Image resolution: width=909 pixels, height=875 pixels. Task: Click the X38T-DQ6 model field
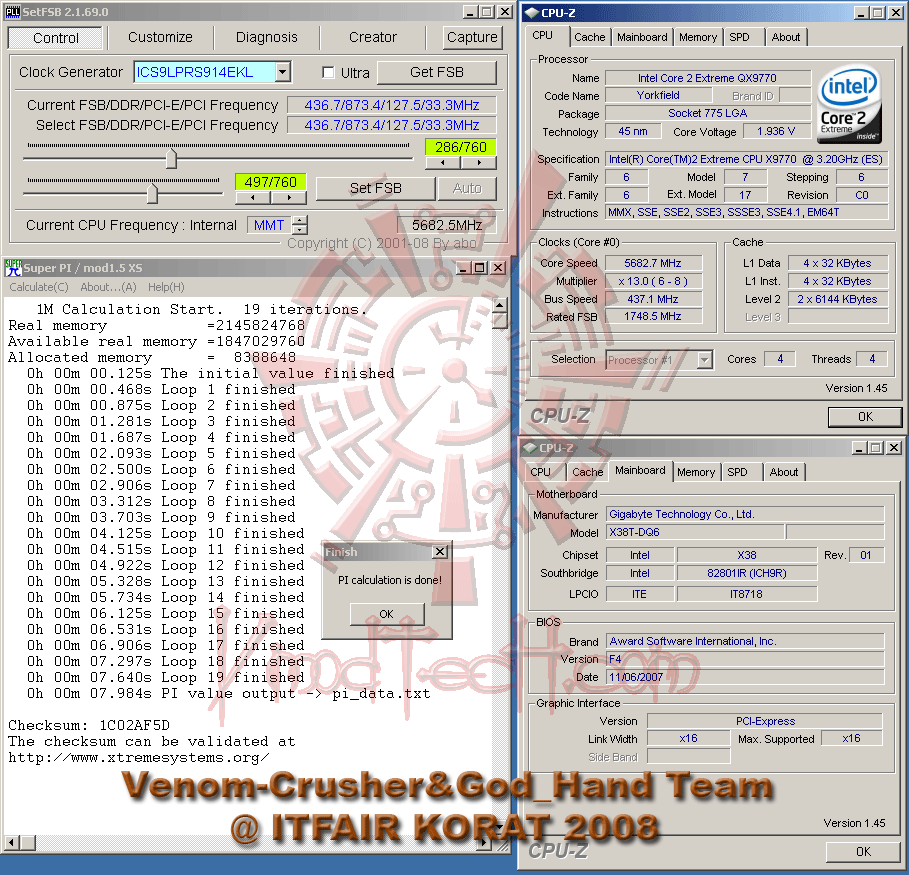[695, 532]
